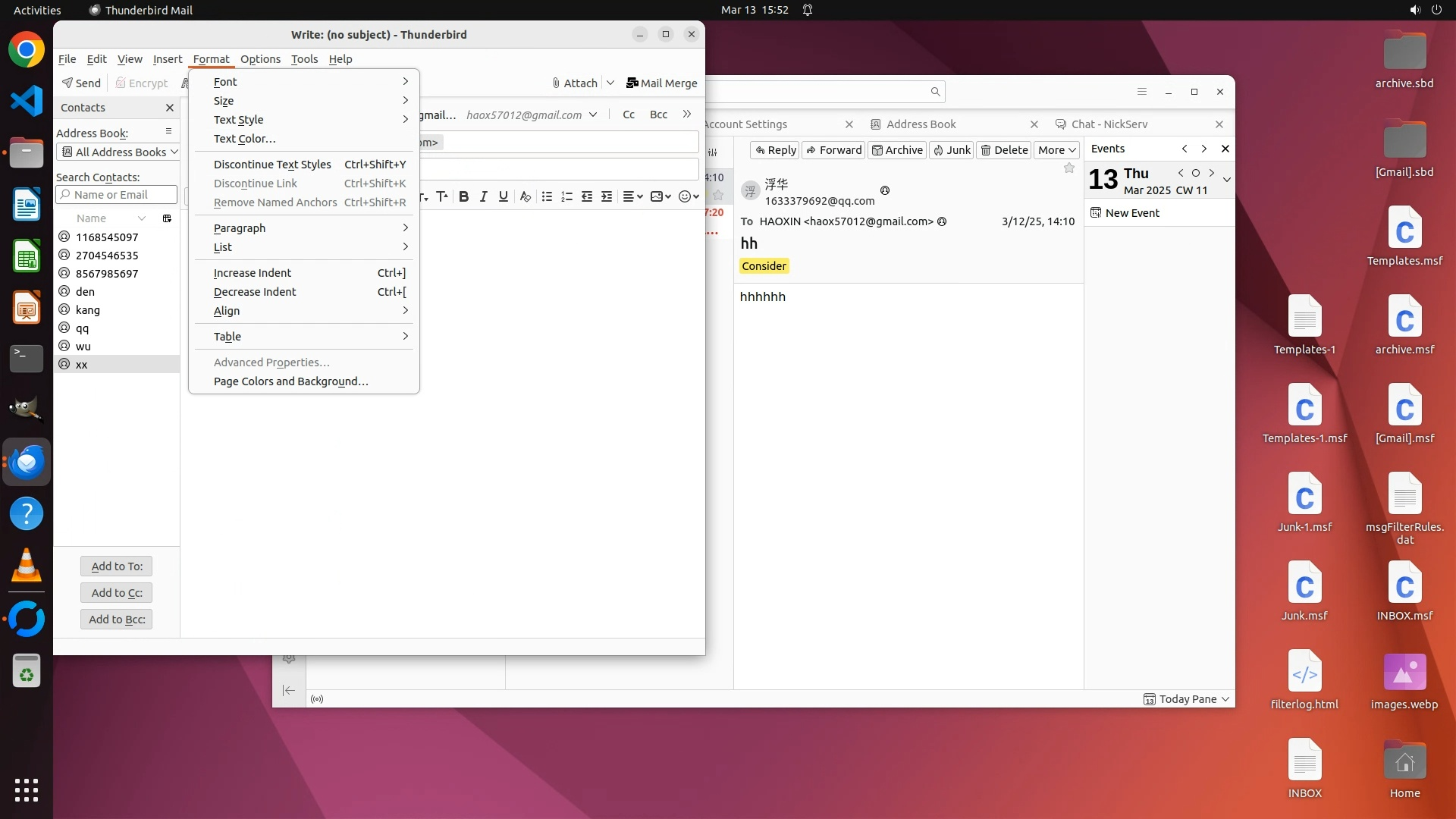Image resolution: width=1456 pixels, height=819 pixels.
Task: Expand the Attach dropdown arrow
Action: point(610,83)
